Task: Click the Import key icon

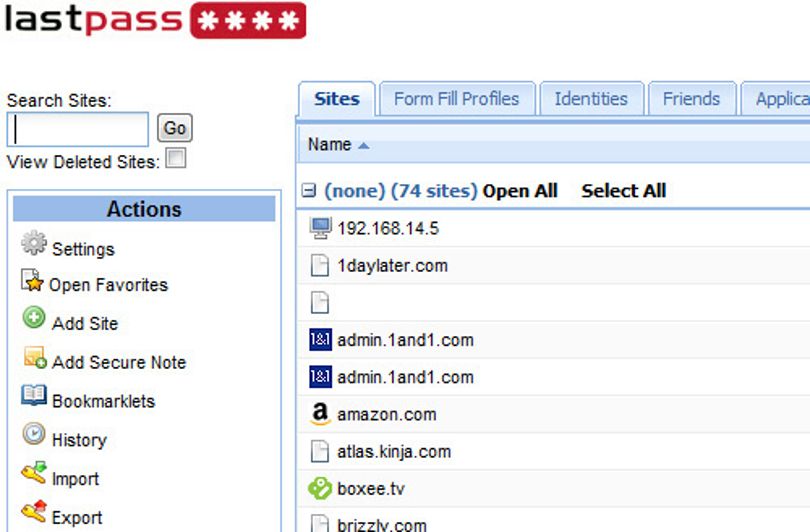Action: [34, 473]
